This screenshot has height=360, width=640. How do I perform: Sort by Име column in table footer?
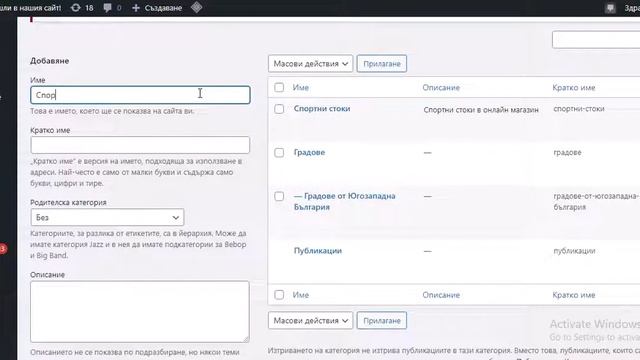point(300,295)
